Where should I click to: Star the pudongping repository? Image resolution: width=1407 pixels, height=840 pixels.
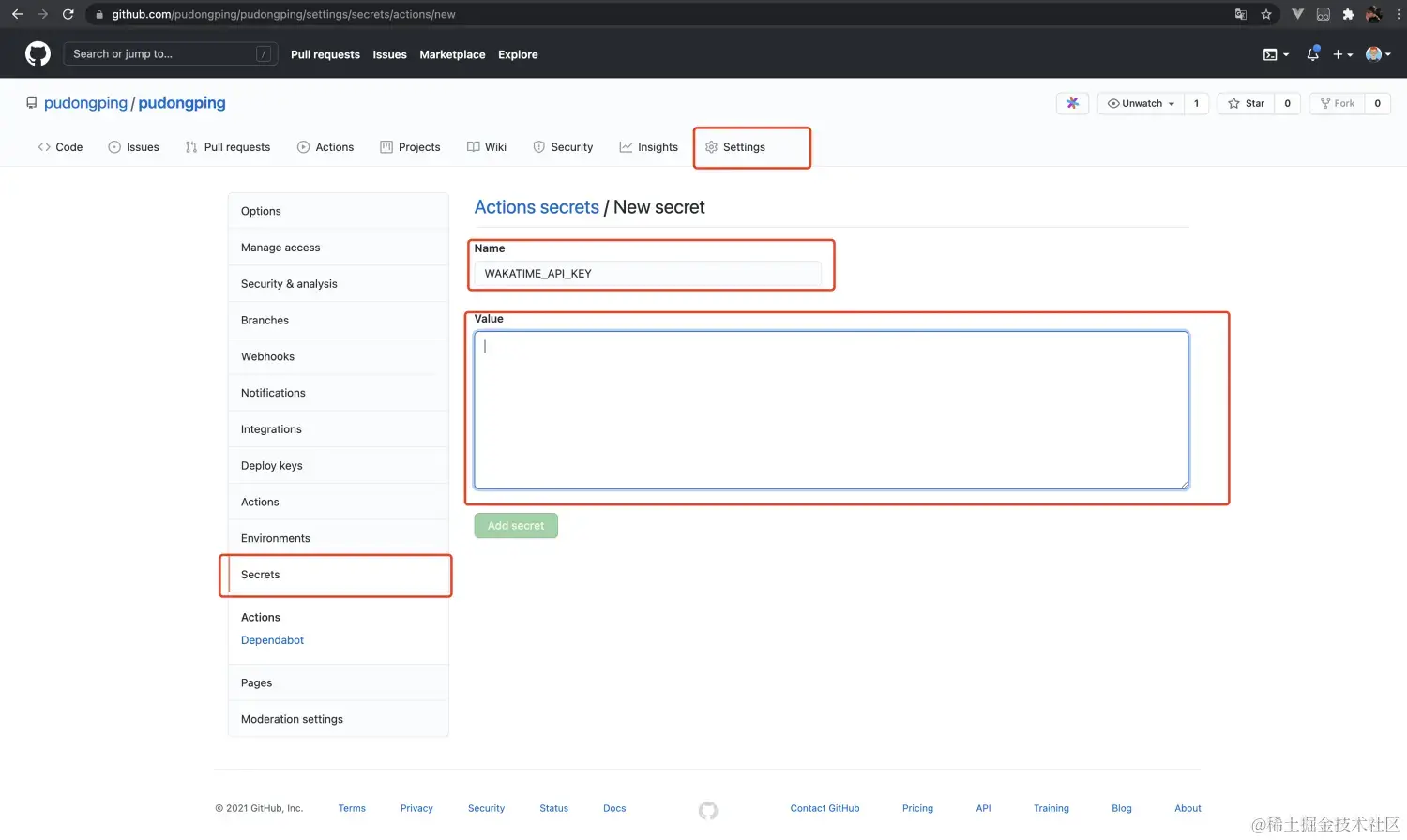click(x=1247, y=103)
